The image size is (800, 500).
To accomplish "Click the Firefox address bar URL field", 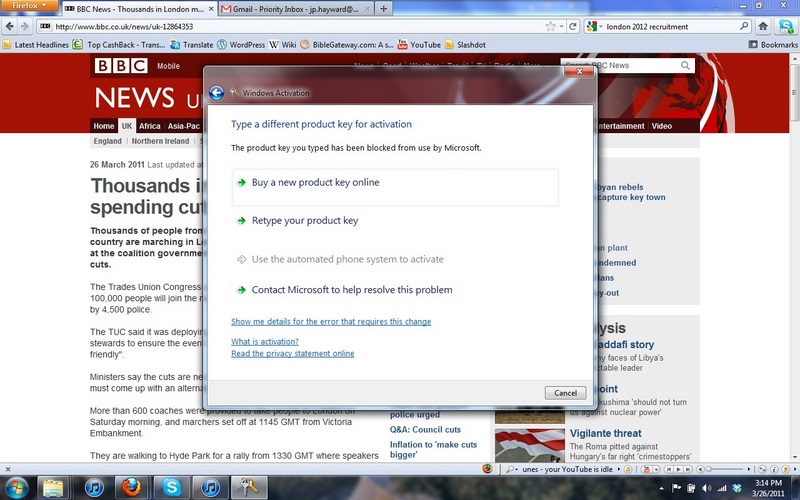I will (x=300, y=26).
